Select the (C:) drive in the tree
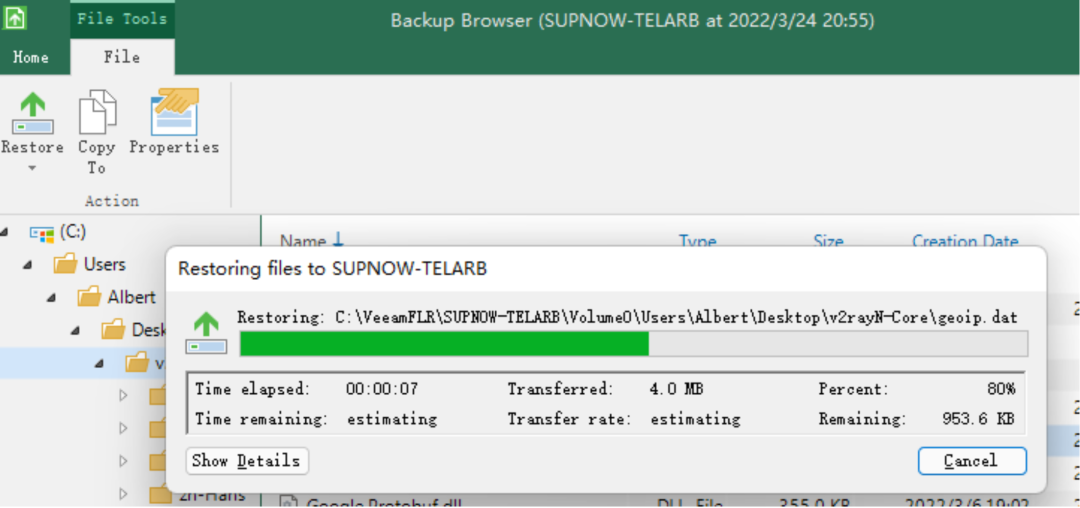 tap(72, 232)
